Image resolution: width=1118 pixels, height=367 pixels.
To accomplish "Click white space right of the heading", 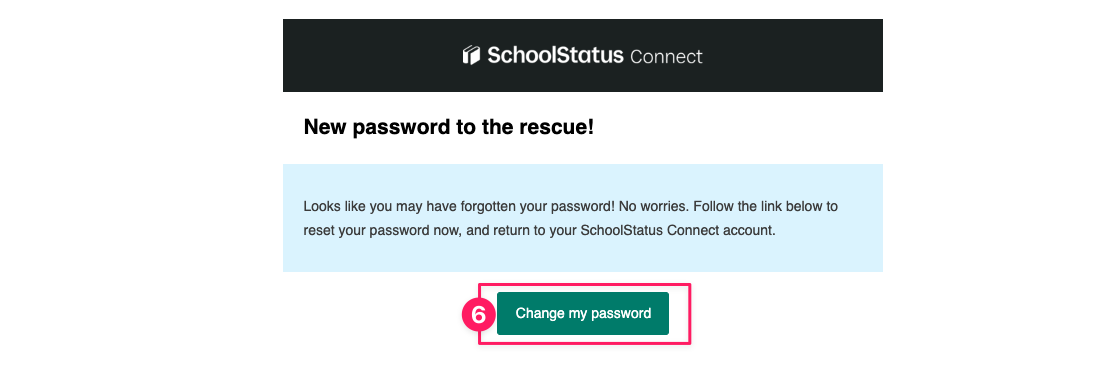I will (734, 128).
